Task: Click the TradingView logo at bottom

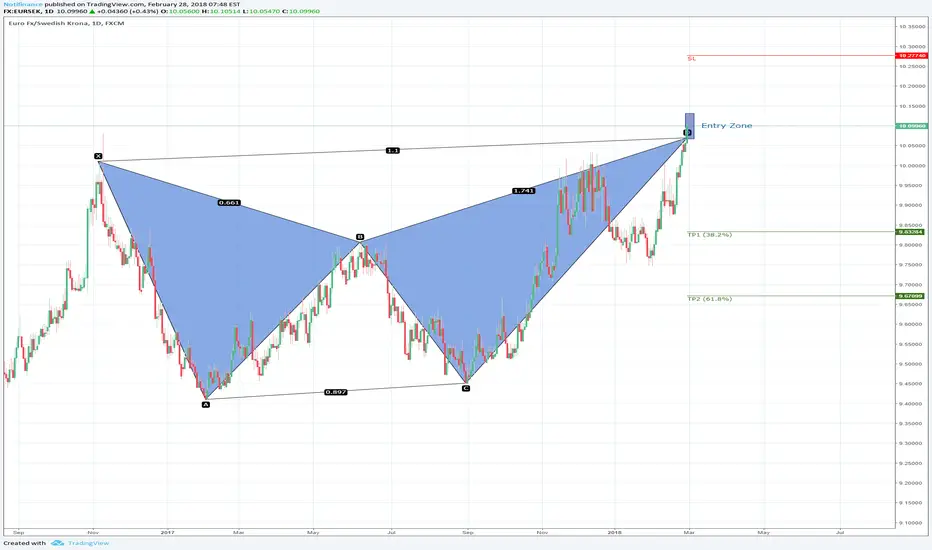Action: point(57,543)
